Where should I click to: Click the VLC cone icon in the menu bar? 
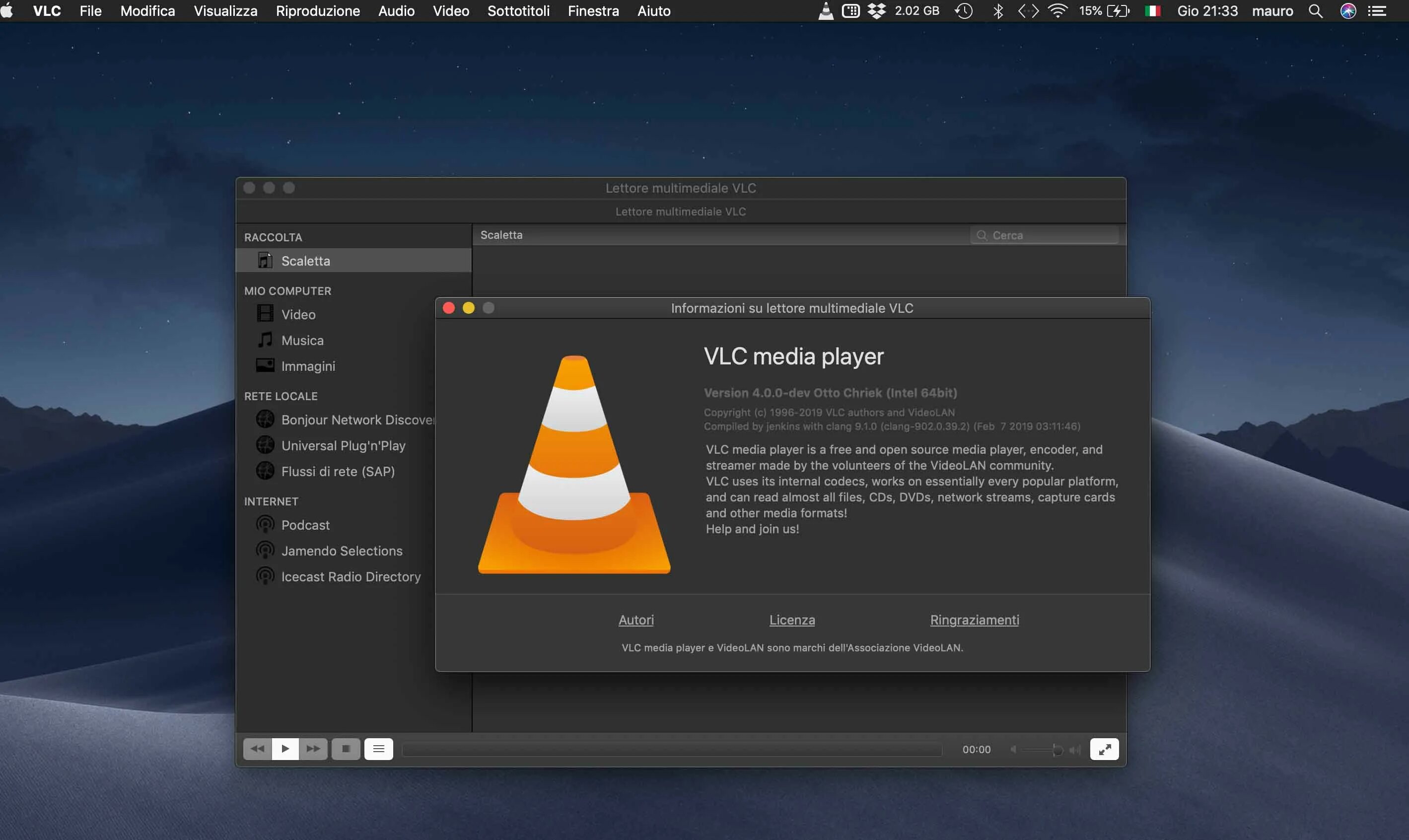click(826, 11)
